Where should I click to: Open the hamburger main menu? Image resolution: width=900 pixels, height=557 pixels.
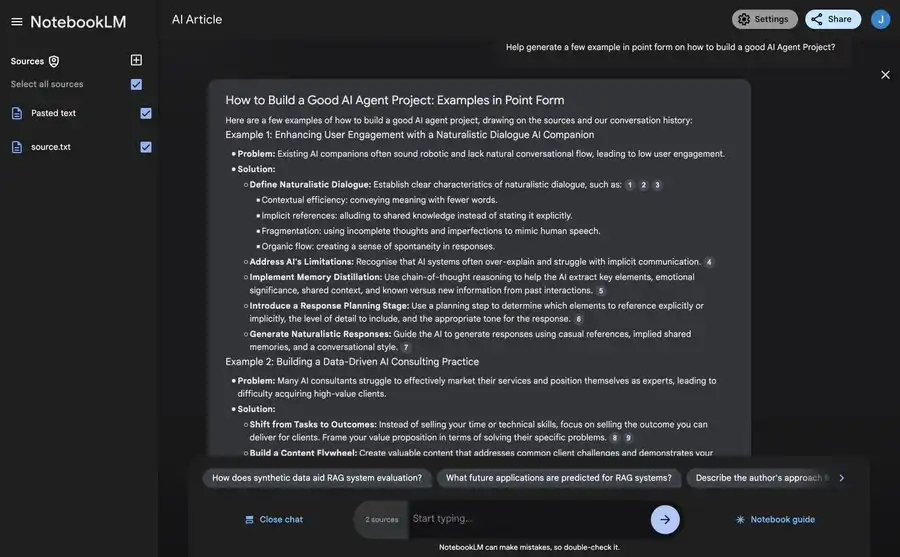(16, 21)
